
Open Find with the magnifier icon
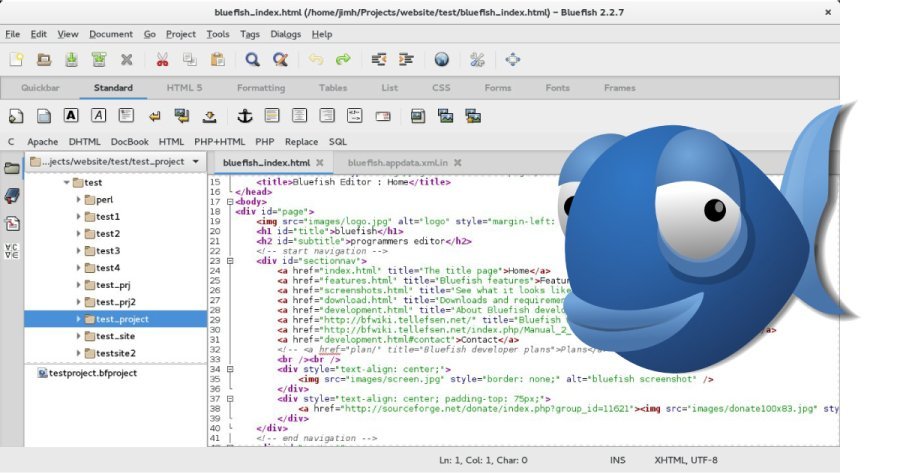[252, 60]
